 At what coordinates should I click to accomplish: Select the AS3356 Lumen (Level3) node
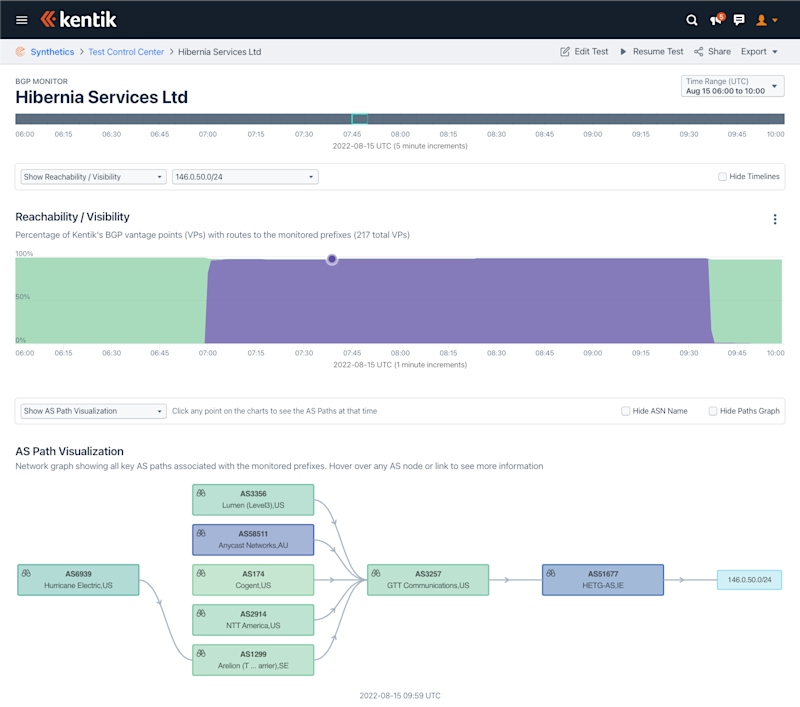[253, 500]
